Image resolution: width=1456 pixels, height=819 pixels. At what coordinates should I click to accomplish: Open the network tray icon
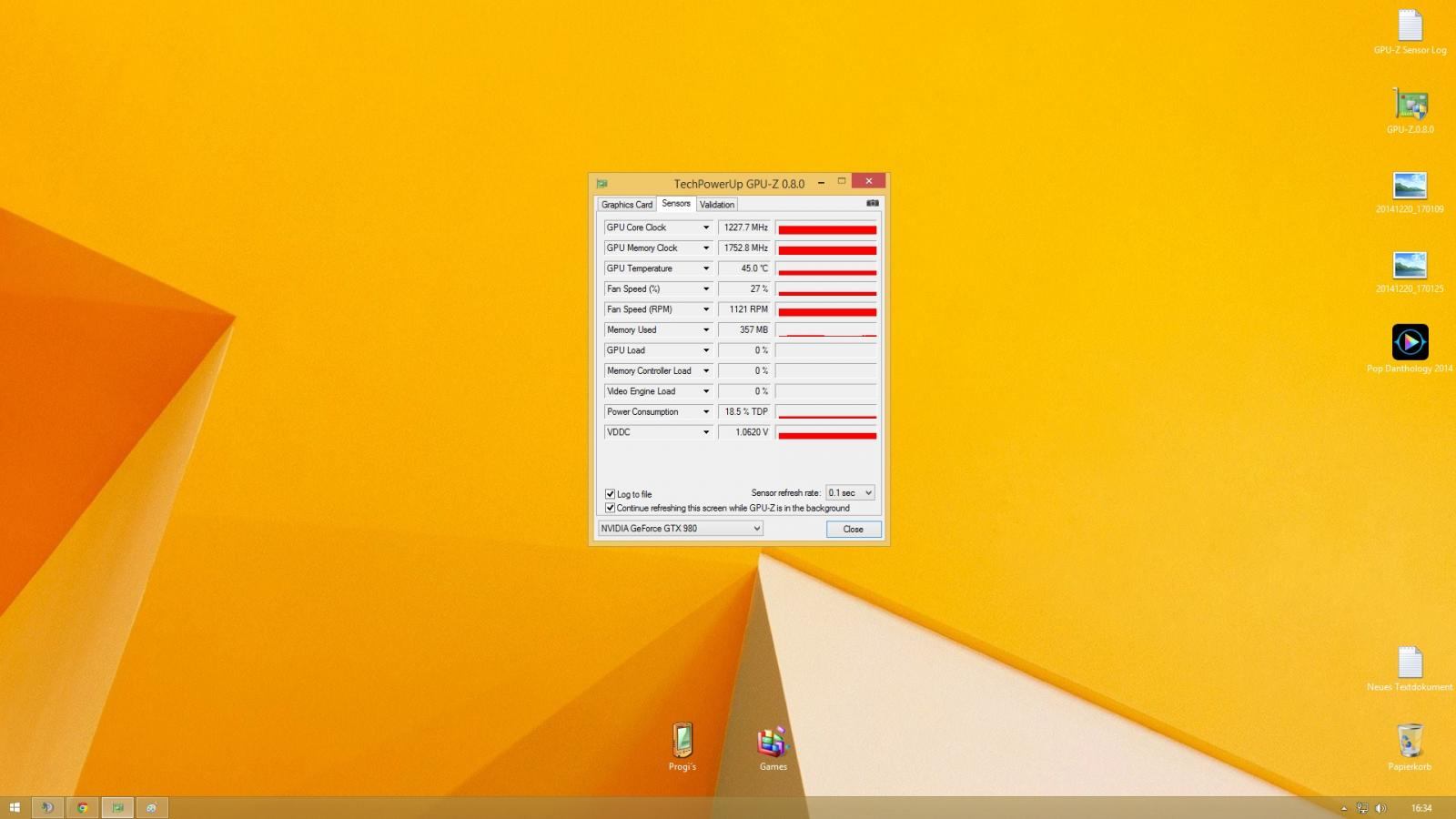tap(1362, 808)
